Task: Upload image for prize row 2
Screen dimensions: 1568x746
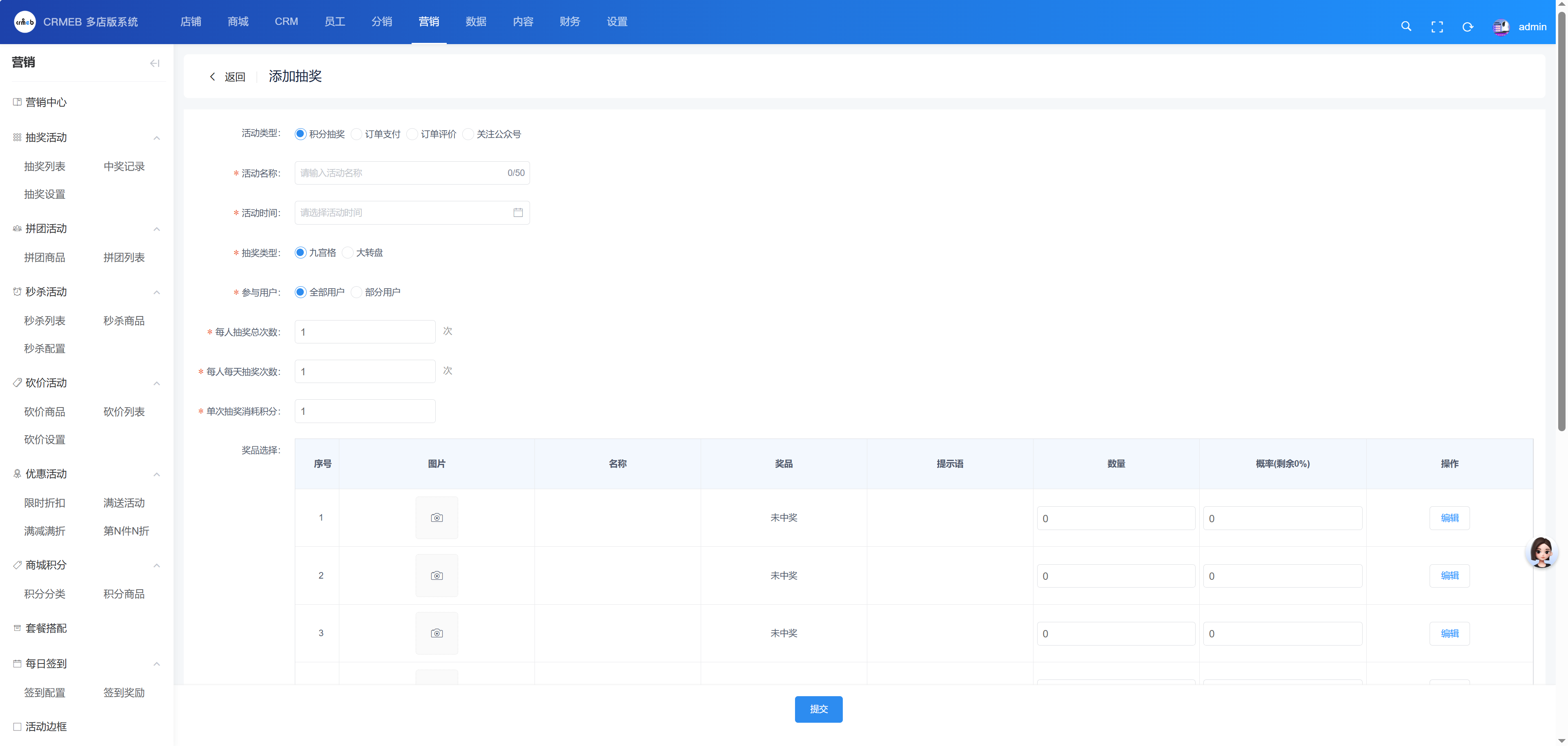Action: 437,576
